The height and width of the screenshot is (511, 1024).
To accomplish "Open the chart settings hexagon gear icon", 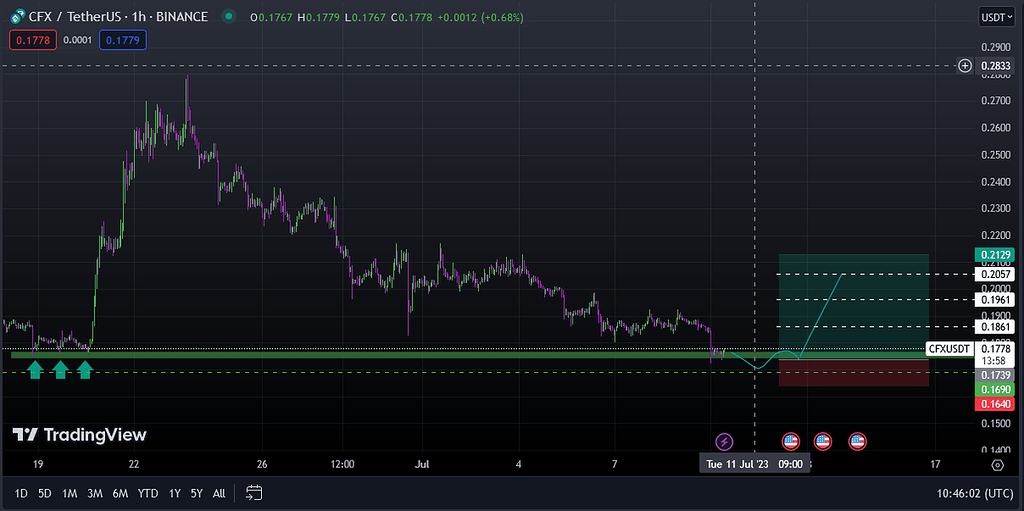I will tap(997, 465).
